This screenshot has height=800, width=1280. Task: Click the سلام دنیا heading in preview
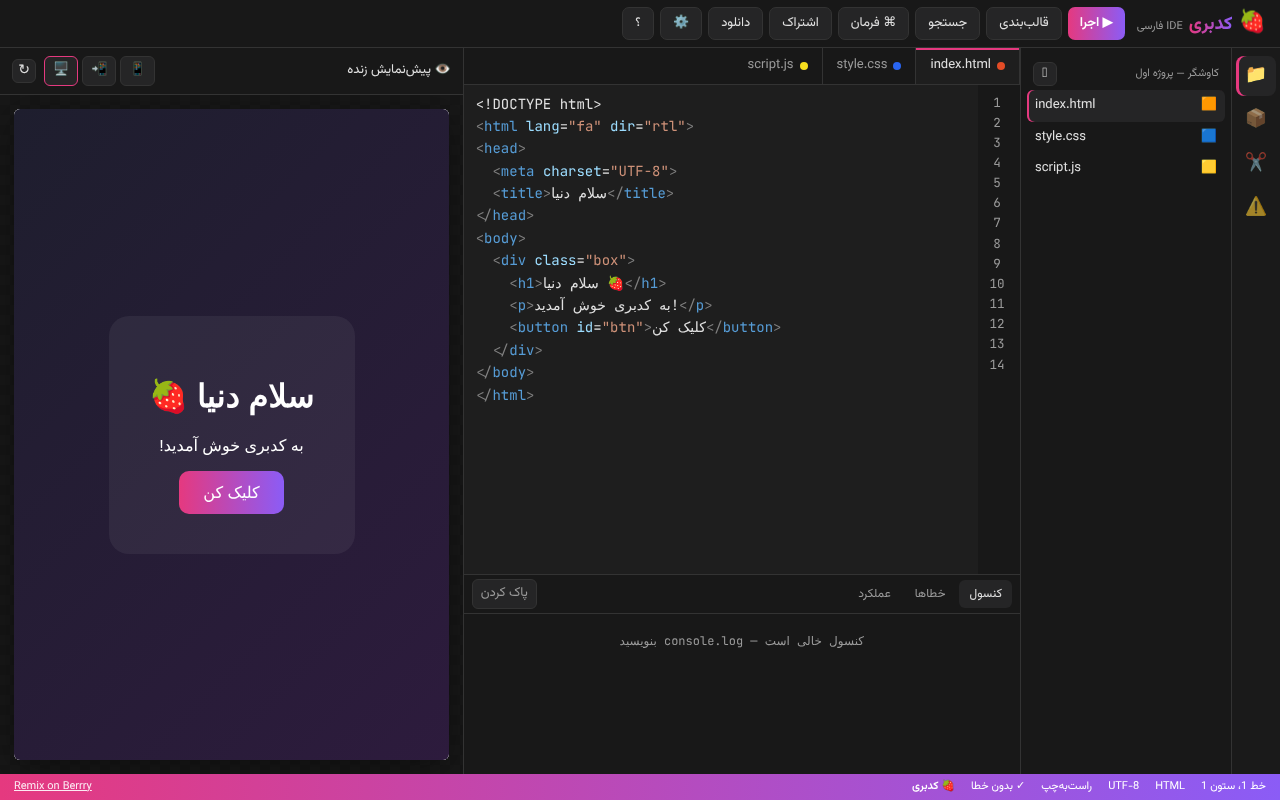231,396
